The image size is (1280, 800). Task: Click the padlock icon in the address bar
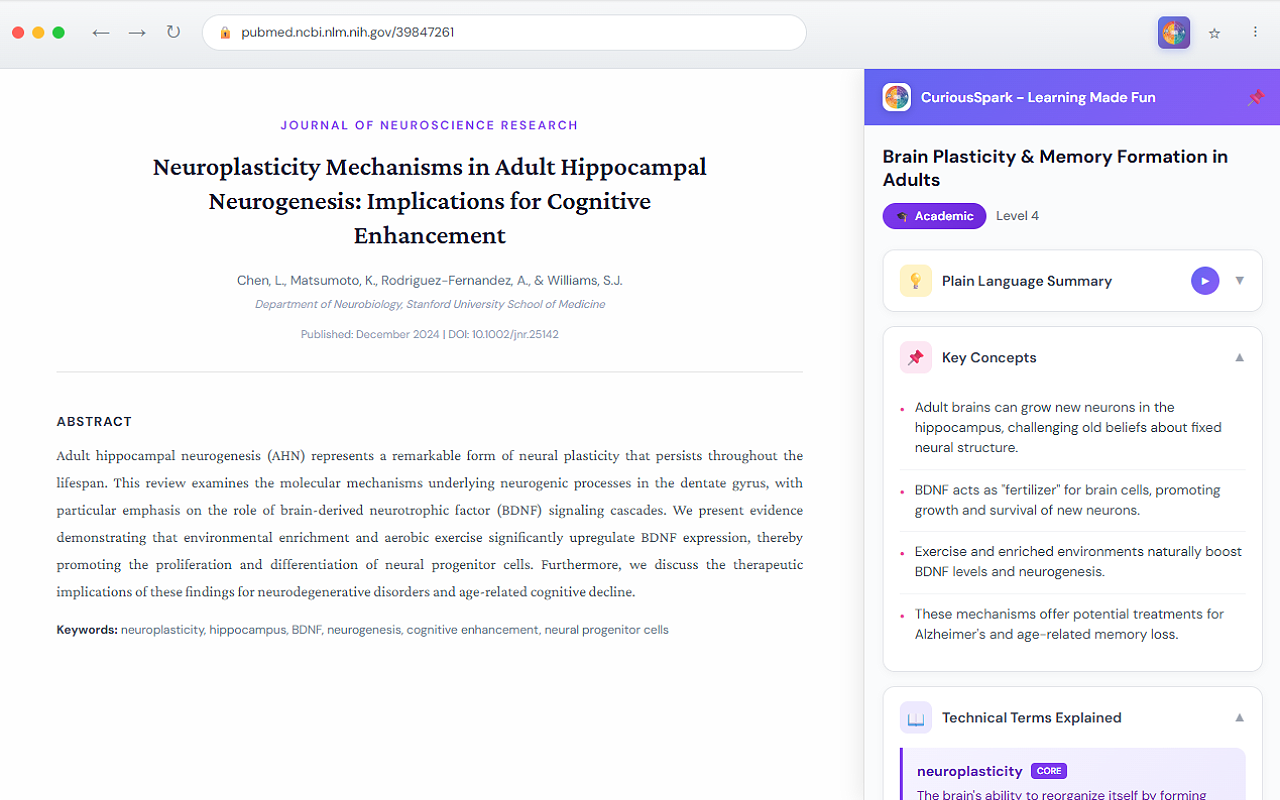click(x=224, y=32)
